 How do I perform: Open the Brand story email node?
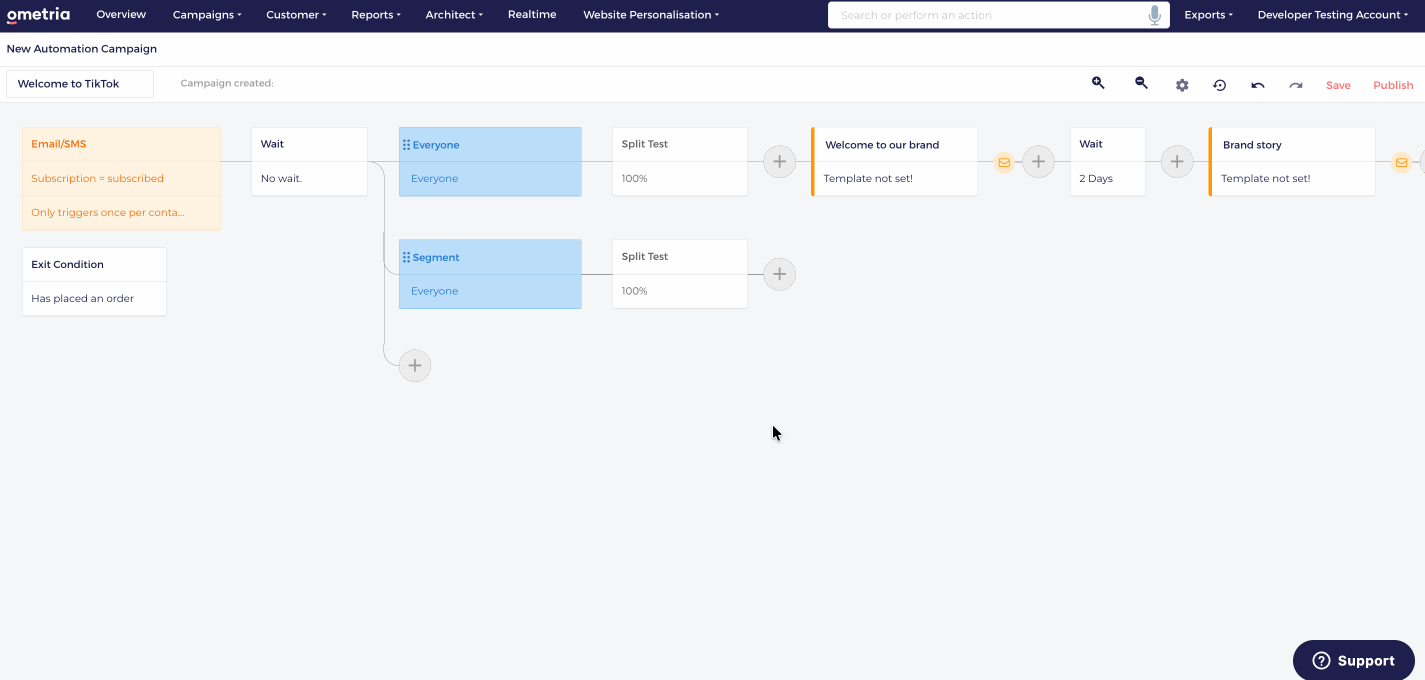pos(1292,161)
